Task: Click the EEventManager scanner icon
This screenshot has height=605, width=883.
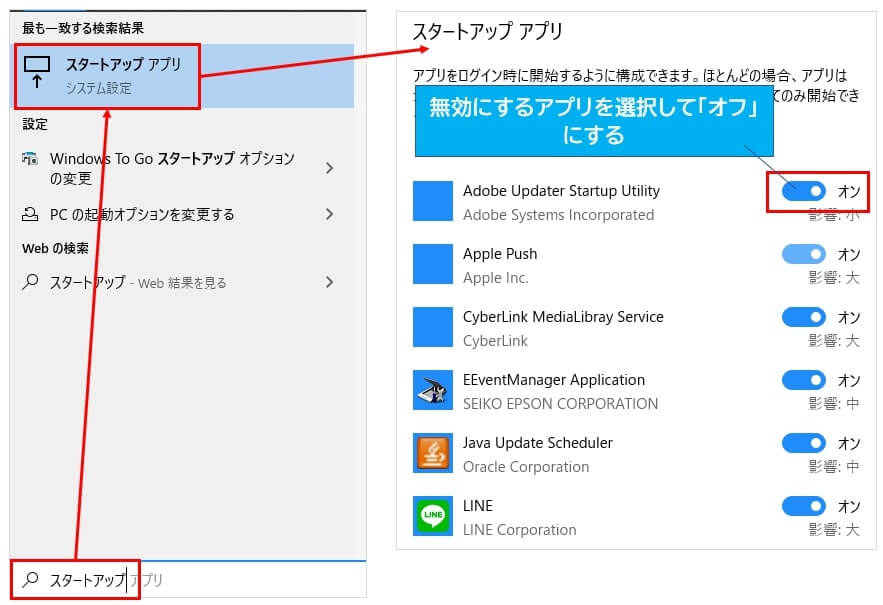Action: tap(432, 390)
